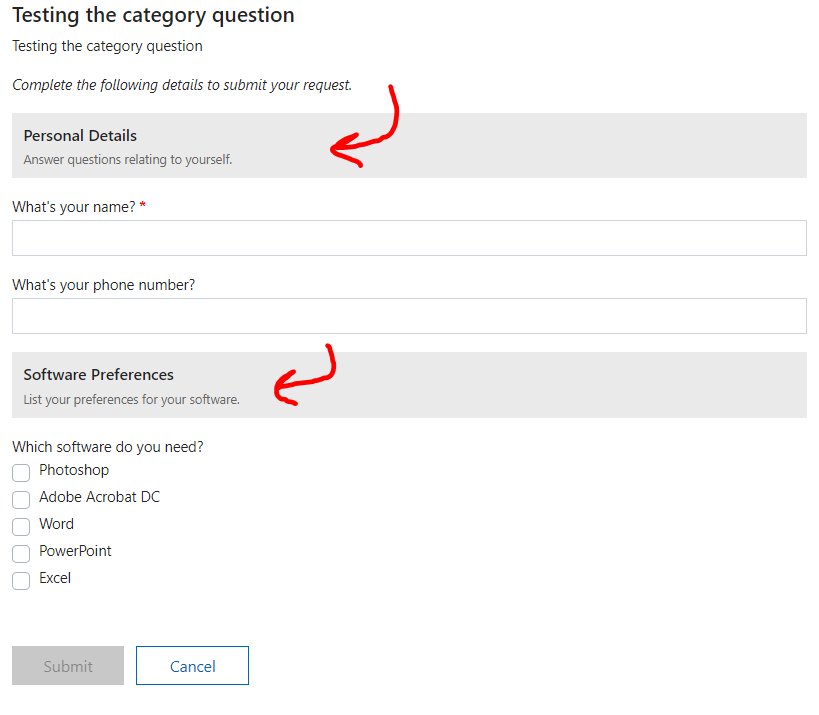Image resolution: width=819 pixels, height=715 pixels.
Task: Click the Cancel button
Action: tap(192, 665)
